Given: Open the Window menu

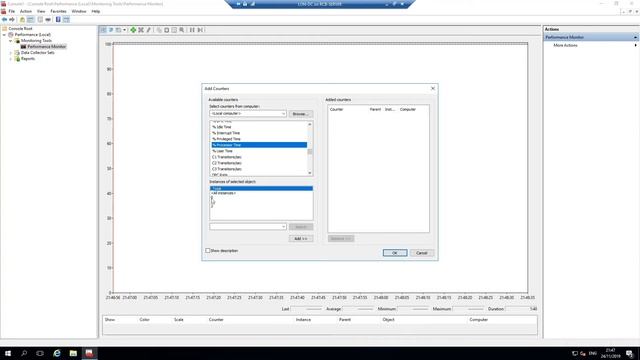Looking at the screenshot, I should 79,11.
